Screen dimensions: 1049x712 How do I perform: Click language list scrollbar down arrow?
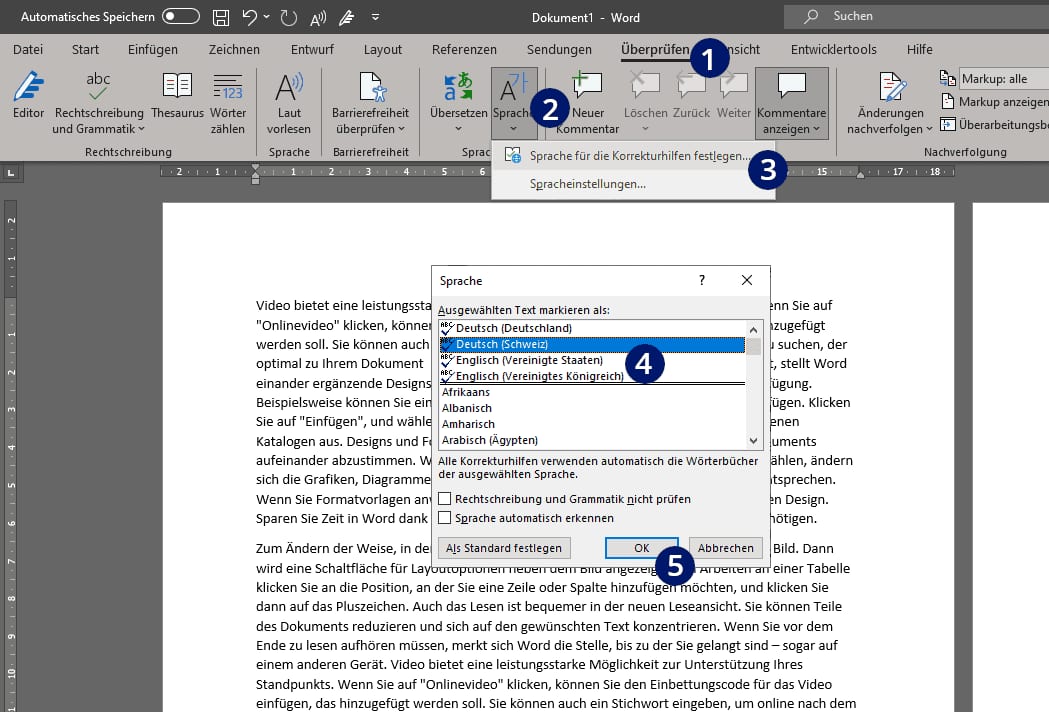pyautogui.click(x=754, y=440)
